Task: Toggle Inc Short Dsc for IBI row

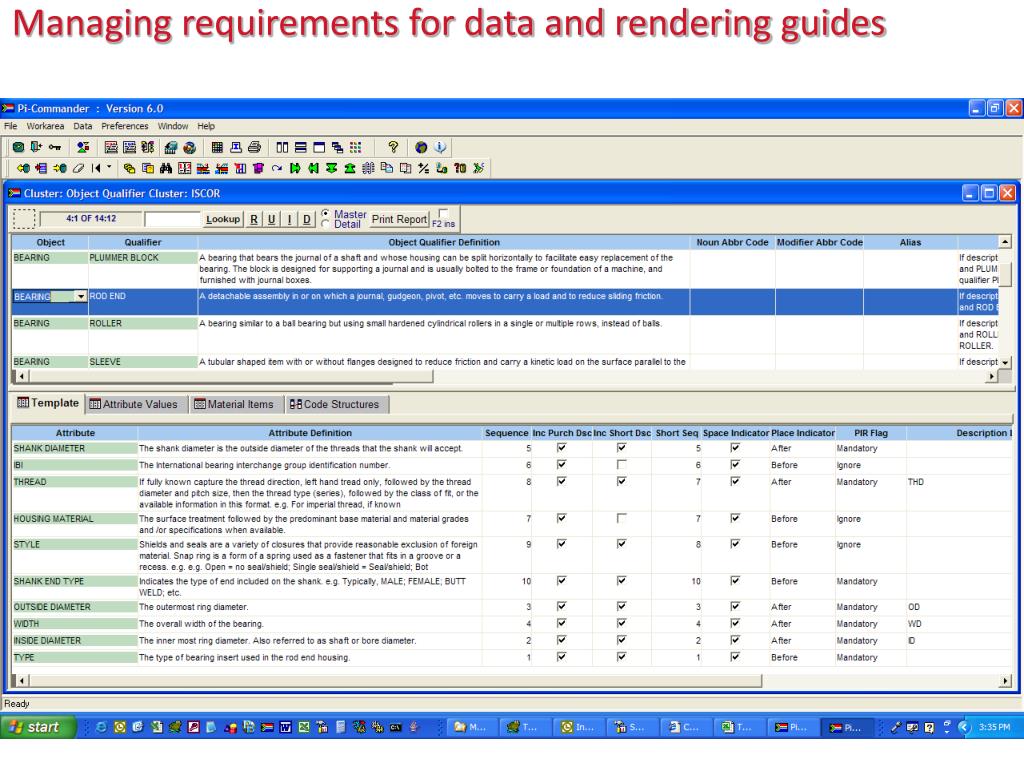Action: [621, 464]
